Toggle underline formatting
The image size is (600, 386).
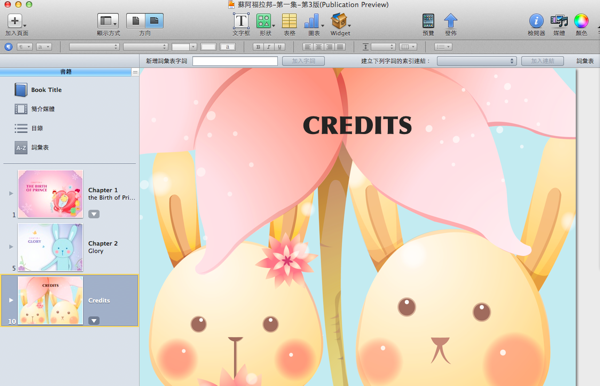point(280,47)
